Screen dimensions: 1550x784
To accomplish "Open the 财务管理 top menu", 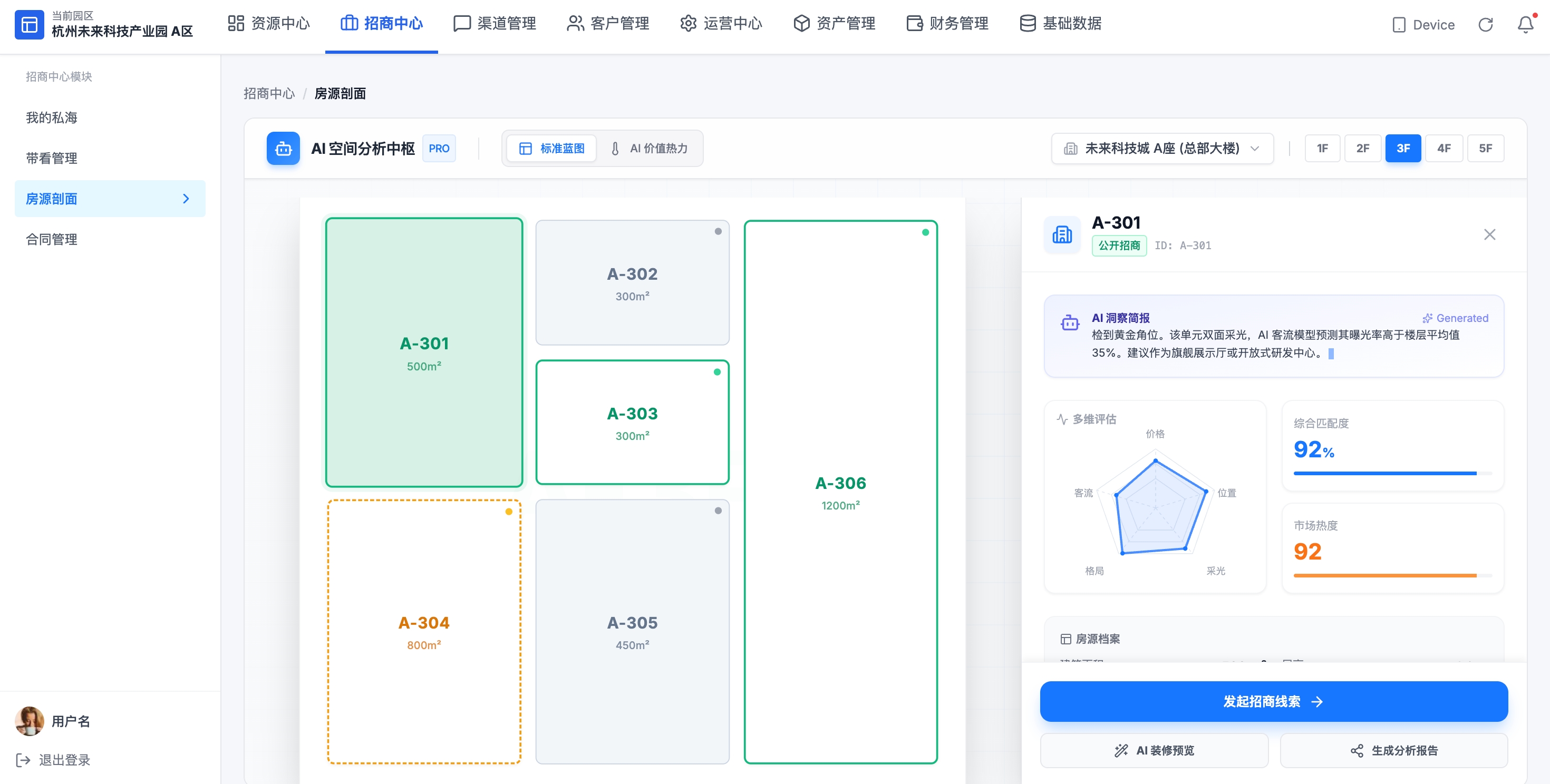I will tap(947, 24).
